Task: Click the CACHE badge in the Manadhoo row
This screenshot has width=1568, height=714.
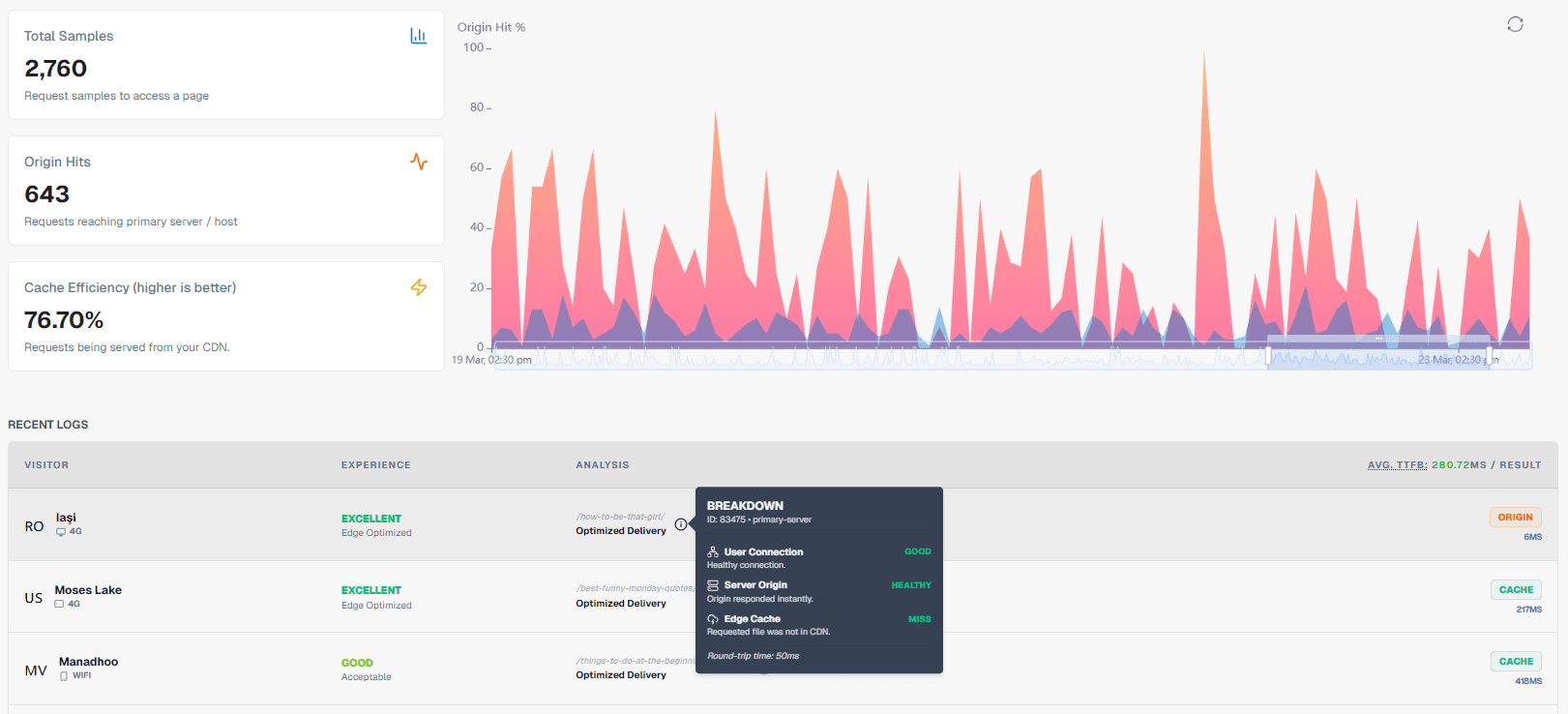Action: point(1515,662)
